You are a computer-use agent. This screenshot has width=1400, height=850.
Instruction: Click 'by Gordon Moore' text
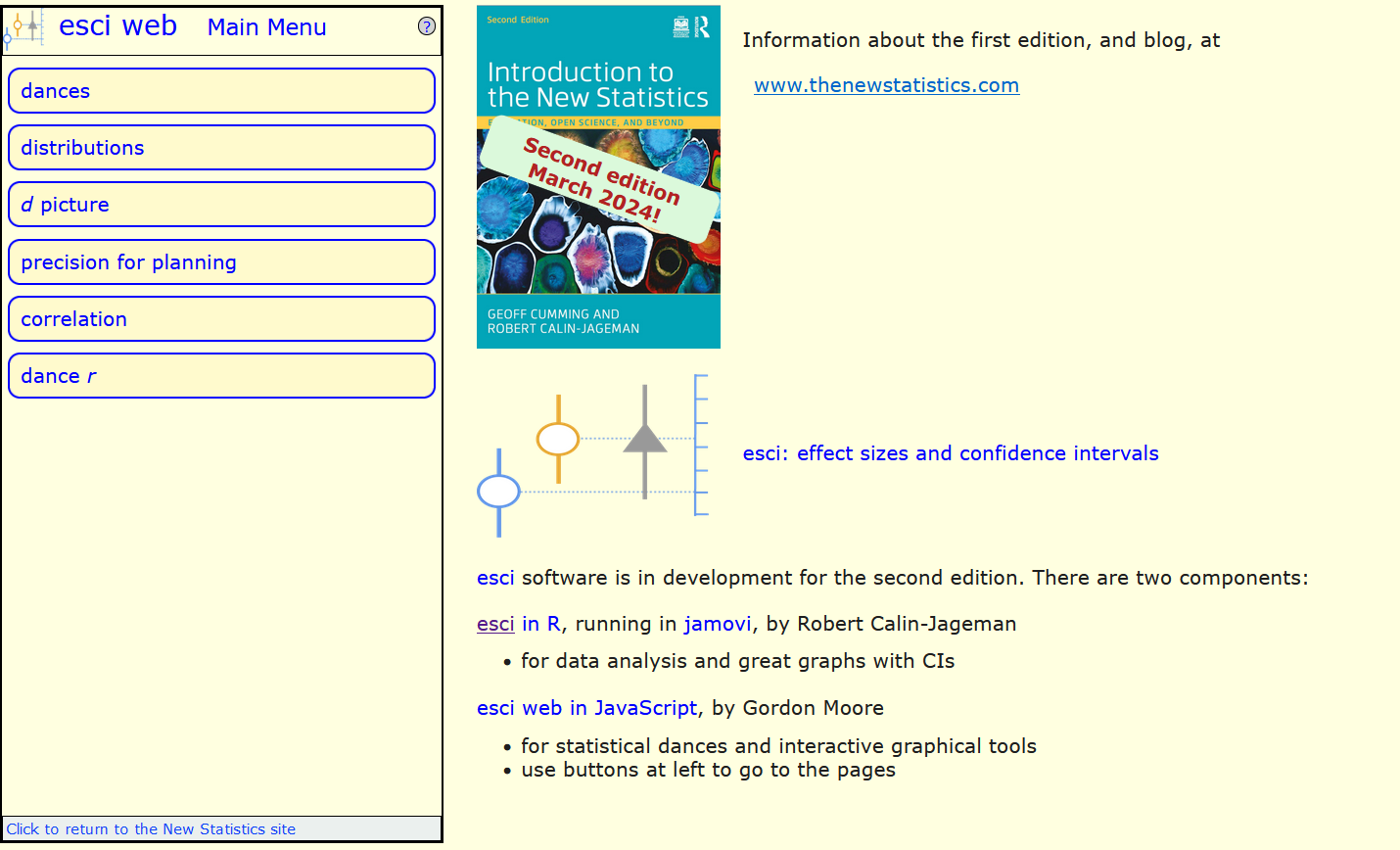pyautogui.click(x=798, y=708)
